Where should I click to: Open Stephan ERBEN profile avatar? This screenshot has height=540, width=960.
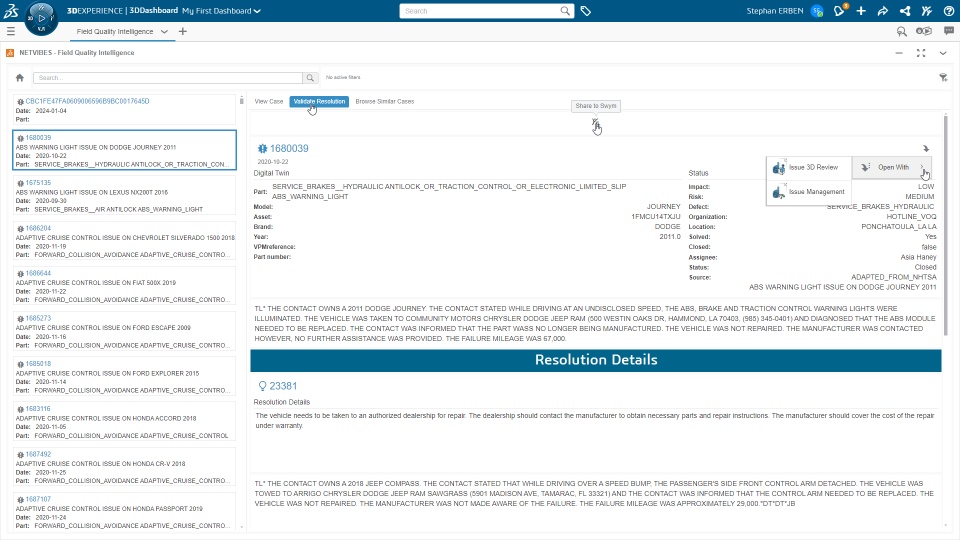[817, 11]
